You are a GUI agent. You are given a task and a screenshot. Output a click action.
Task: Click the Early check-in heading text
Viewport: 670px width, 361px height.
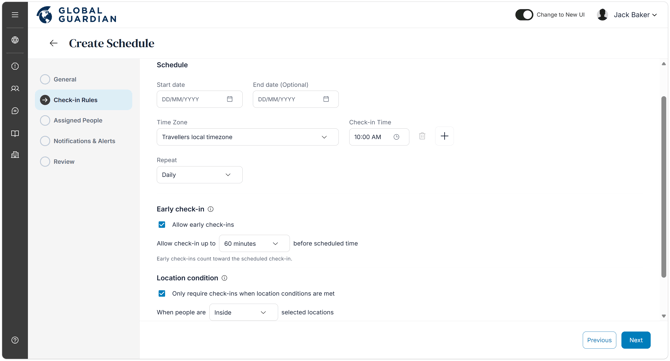(x=180, y=209)
